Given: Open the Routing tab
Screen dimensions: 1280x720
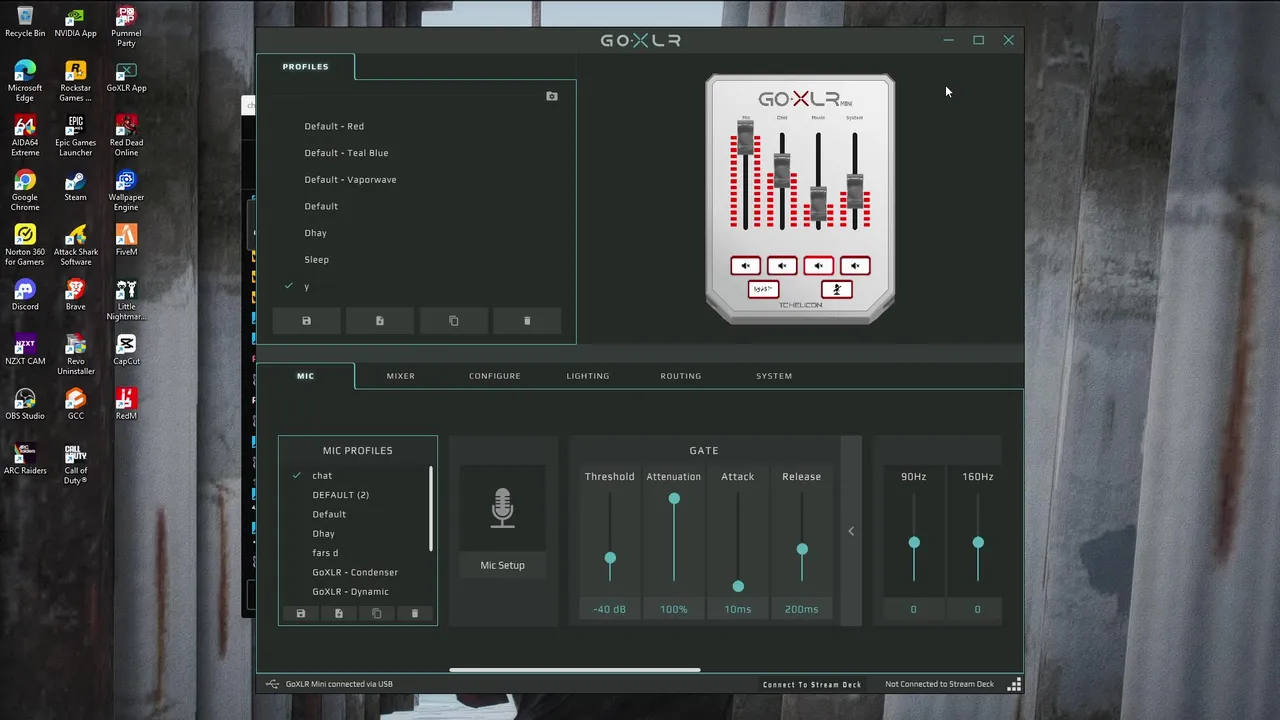Looking at the screenshot, I should tap(681, 376).
